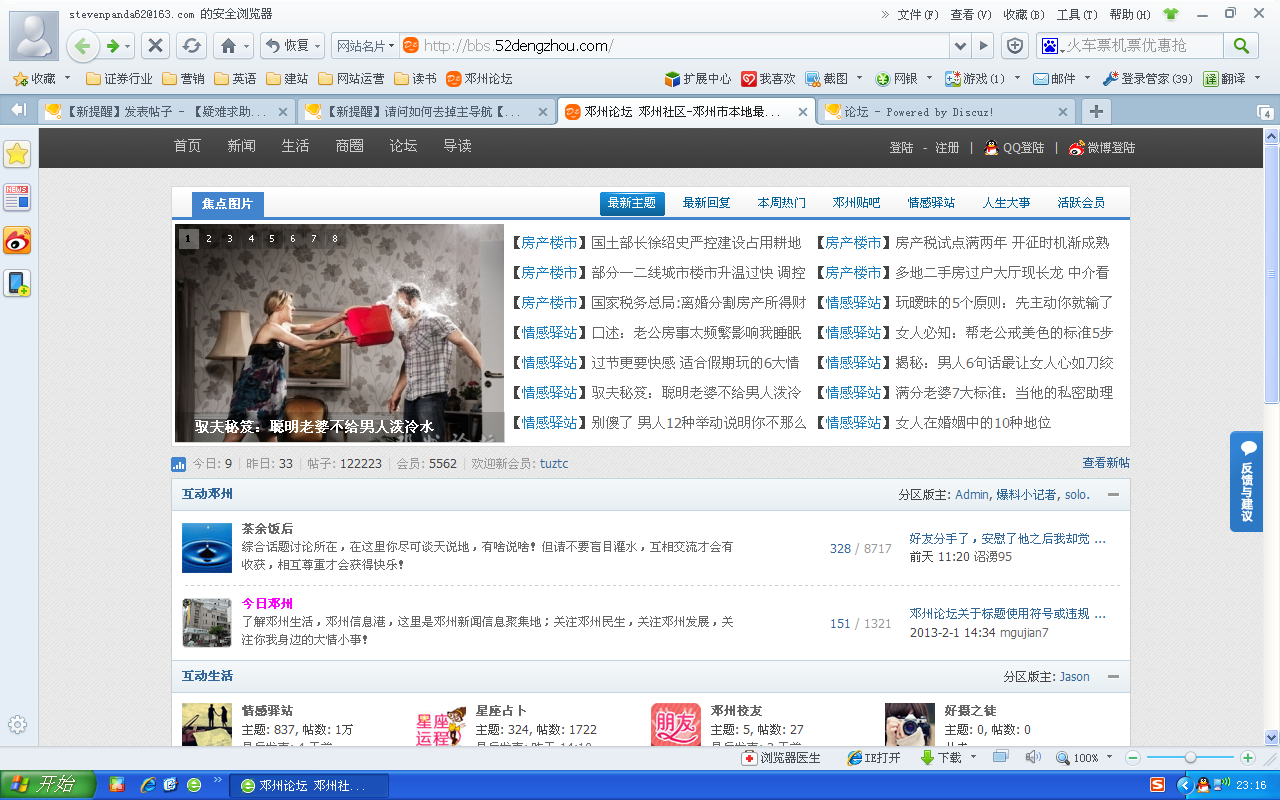Collapse the sidebar with the arrow icon

point(17,108)
